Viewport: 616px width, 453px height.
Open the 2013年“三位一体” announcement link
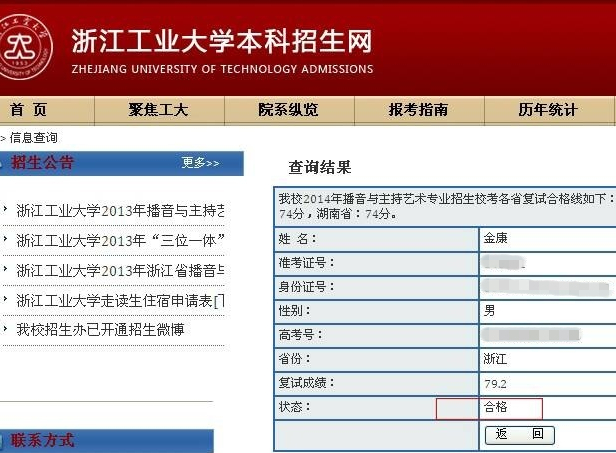(x=120, y=240)
